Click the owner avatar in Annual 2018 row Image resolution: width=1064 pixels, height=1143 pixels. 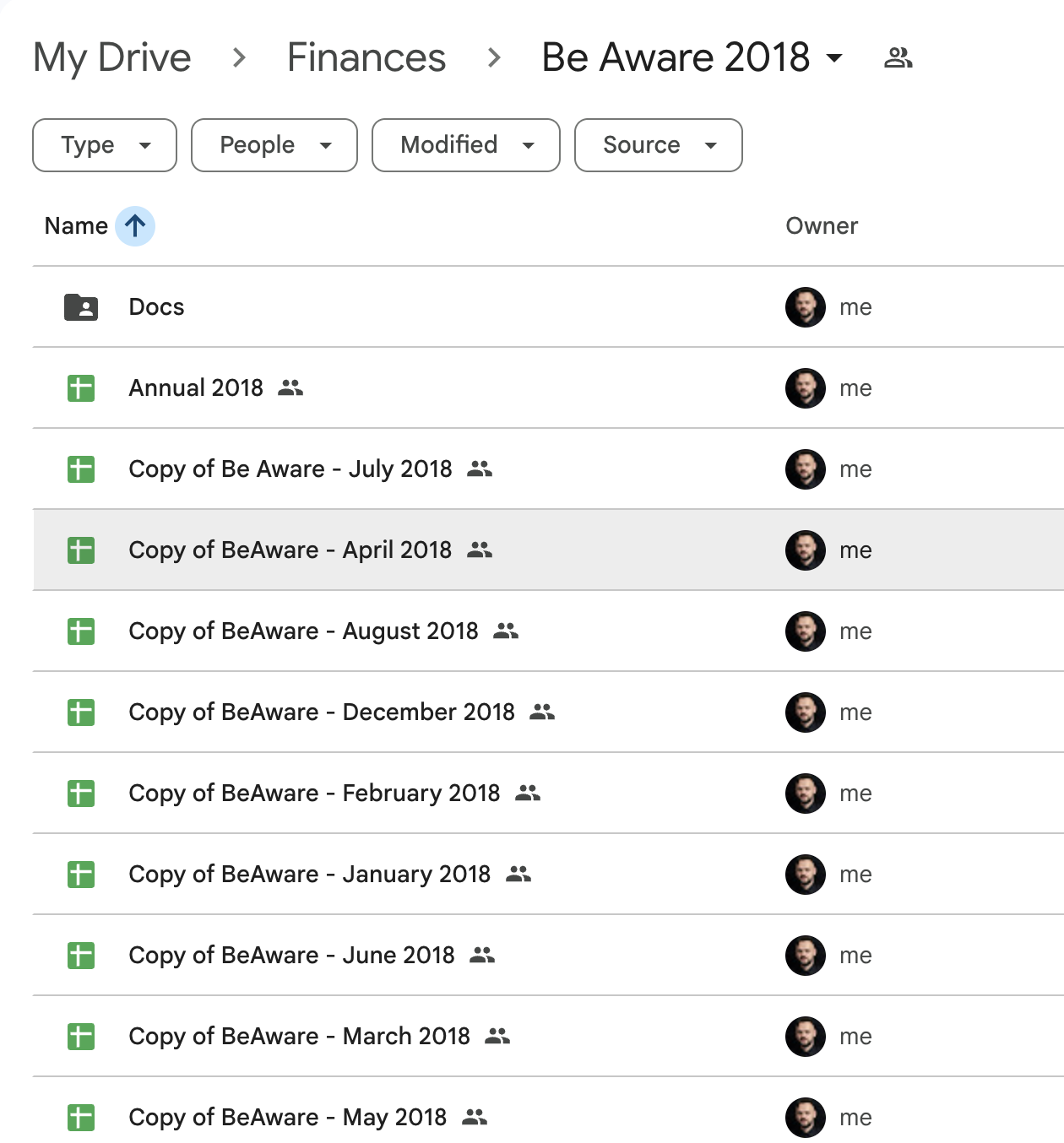pos(806,388)
